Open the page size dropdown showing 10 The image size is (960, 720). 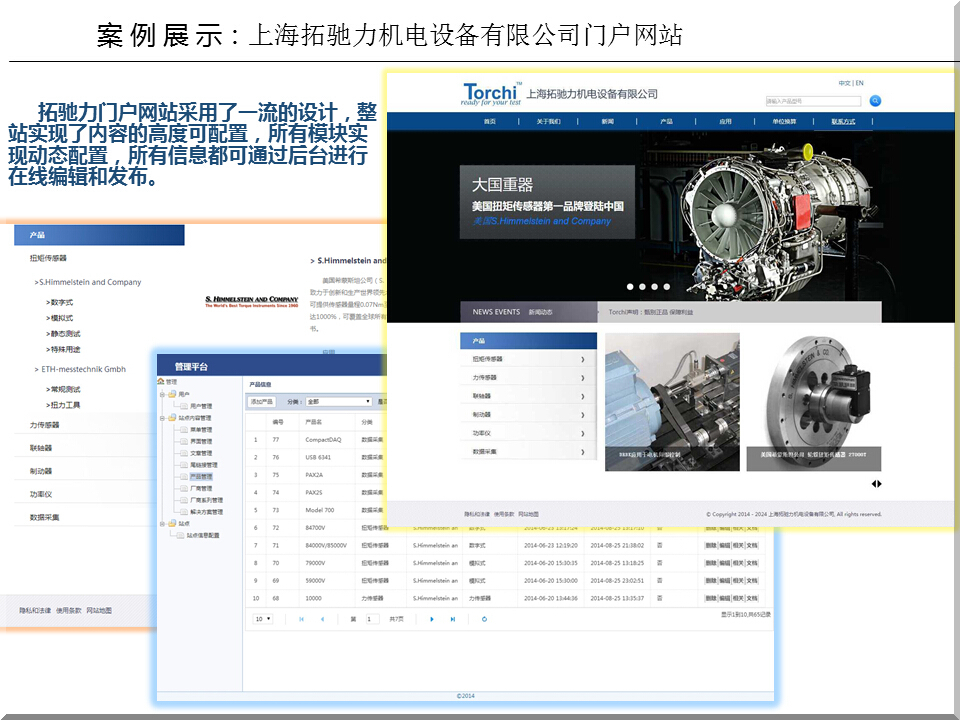pos(263,619)
